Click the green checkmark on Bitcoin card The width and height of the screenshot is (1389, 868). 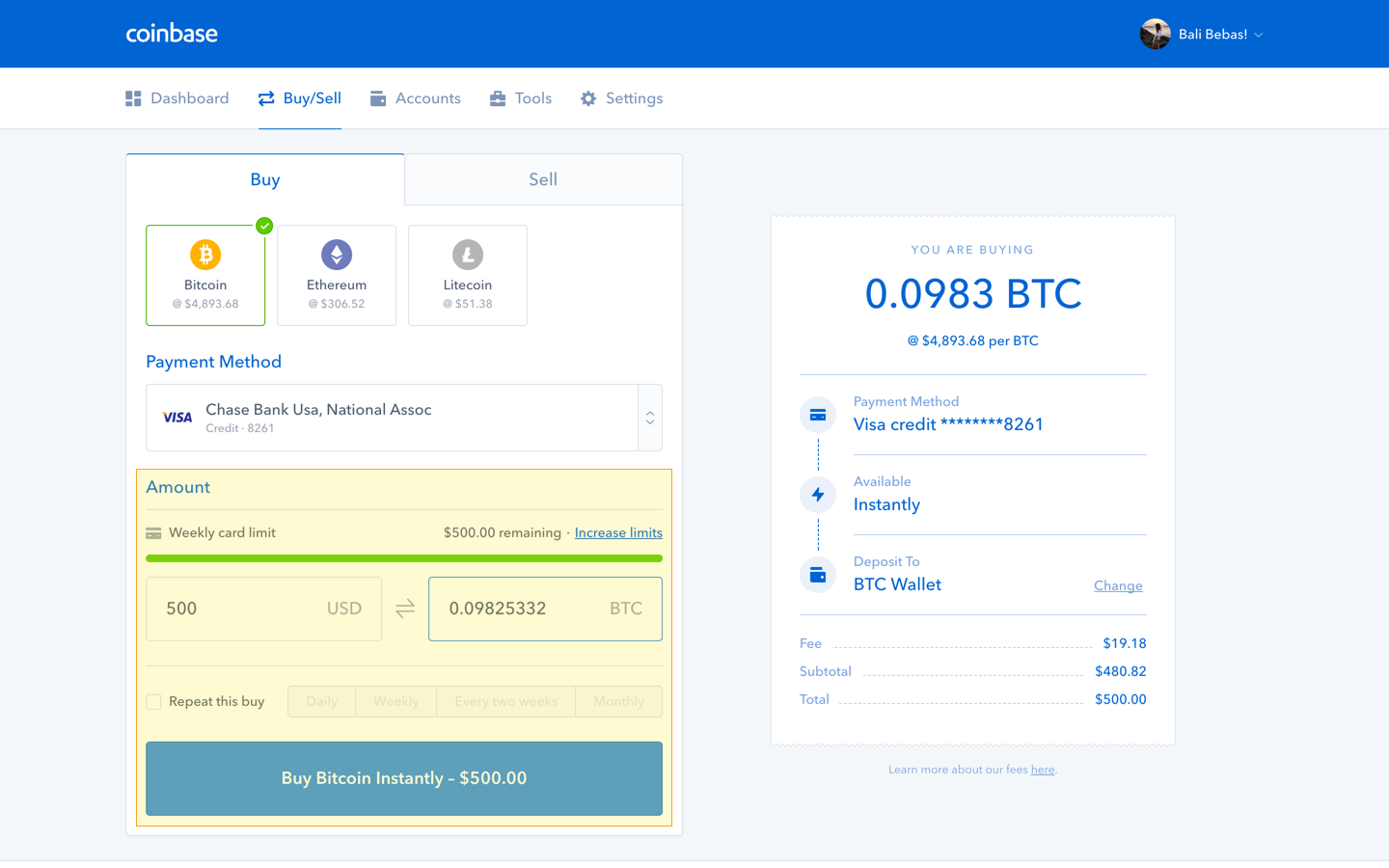pos(264,226)
